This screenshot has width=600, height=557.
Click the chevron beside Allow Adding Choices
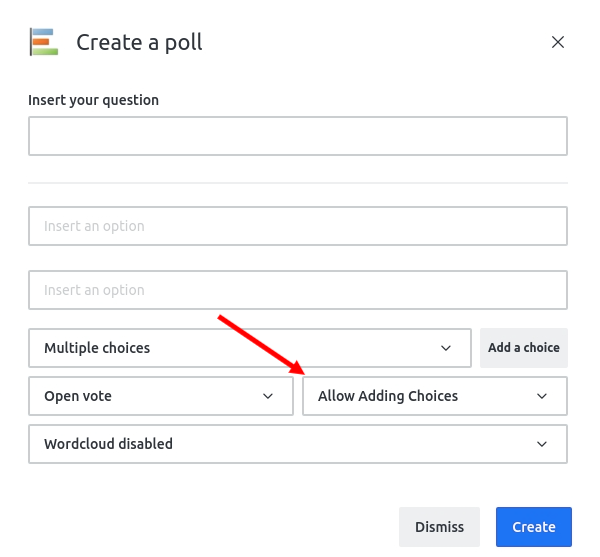(x=541, y=396)
